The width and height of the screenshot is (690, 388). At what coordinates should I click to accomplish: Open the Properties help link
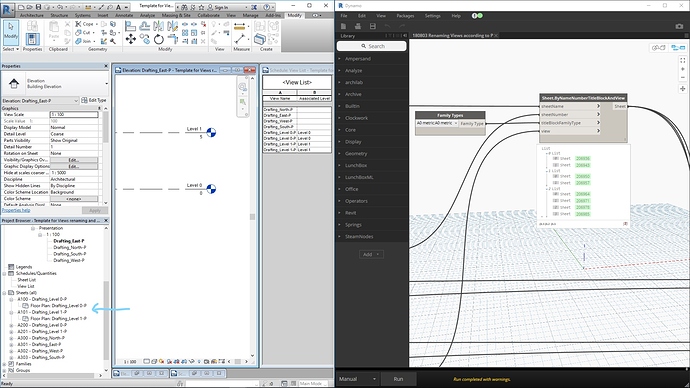click(16, 210)
